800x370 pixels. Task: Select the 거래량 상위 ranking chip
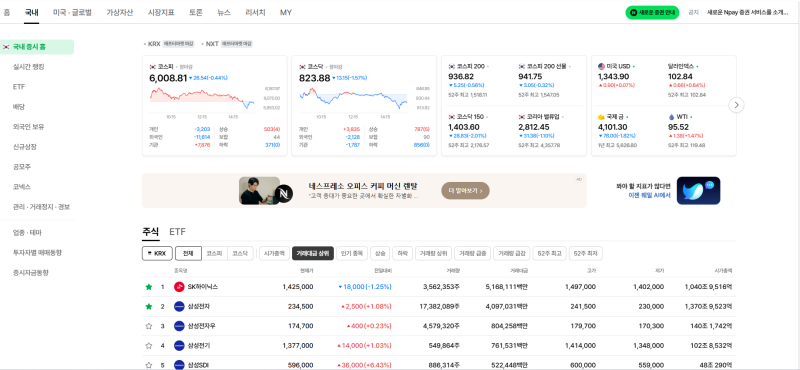(433, 253)
